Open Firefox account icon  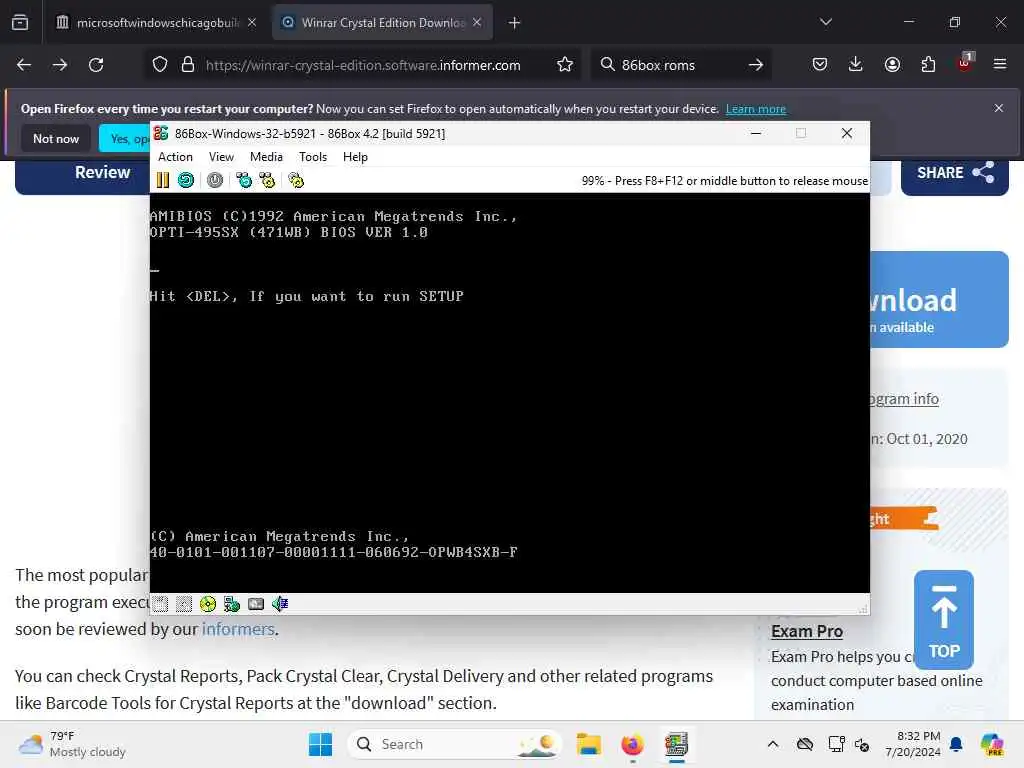pos(892,65)
